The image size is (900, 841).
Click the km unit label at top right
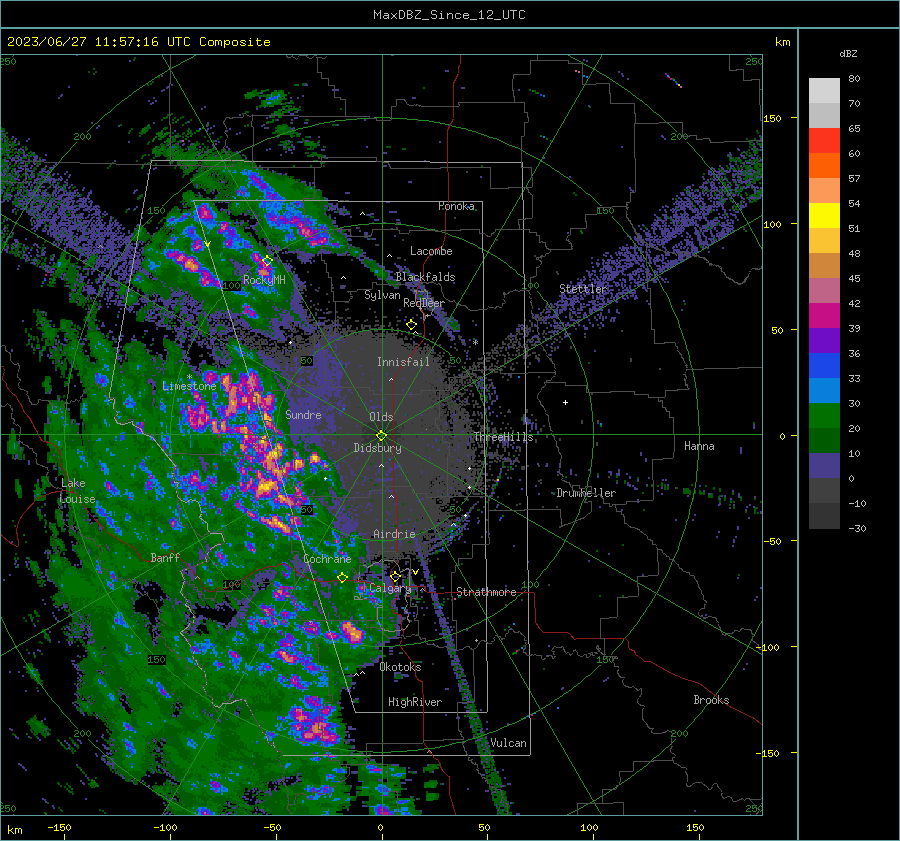pyautogui.click(x=782, y=42)
